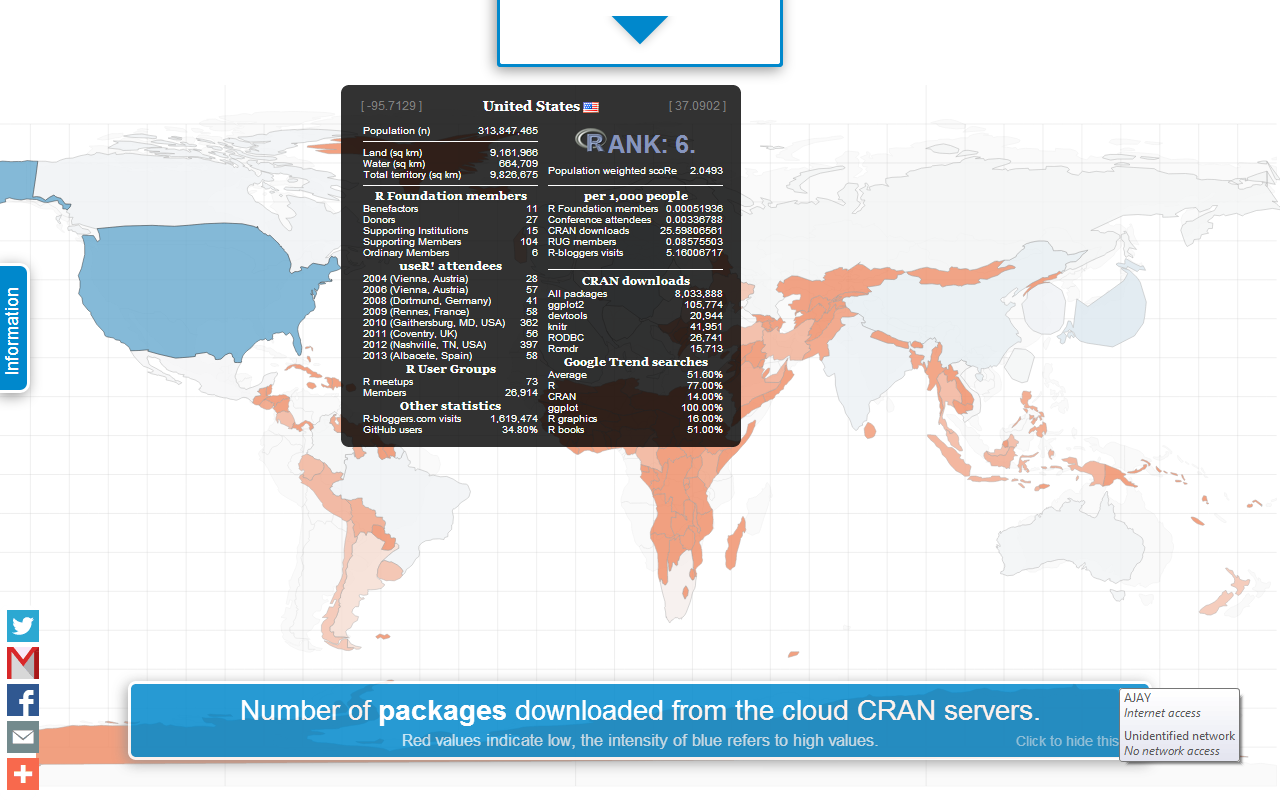Click the Unidentified network entry
The height and width of the screenshot is (800, 1280).
point(1178,742)
